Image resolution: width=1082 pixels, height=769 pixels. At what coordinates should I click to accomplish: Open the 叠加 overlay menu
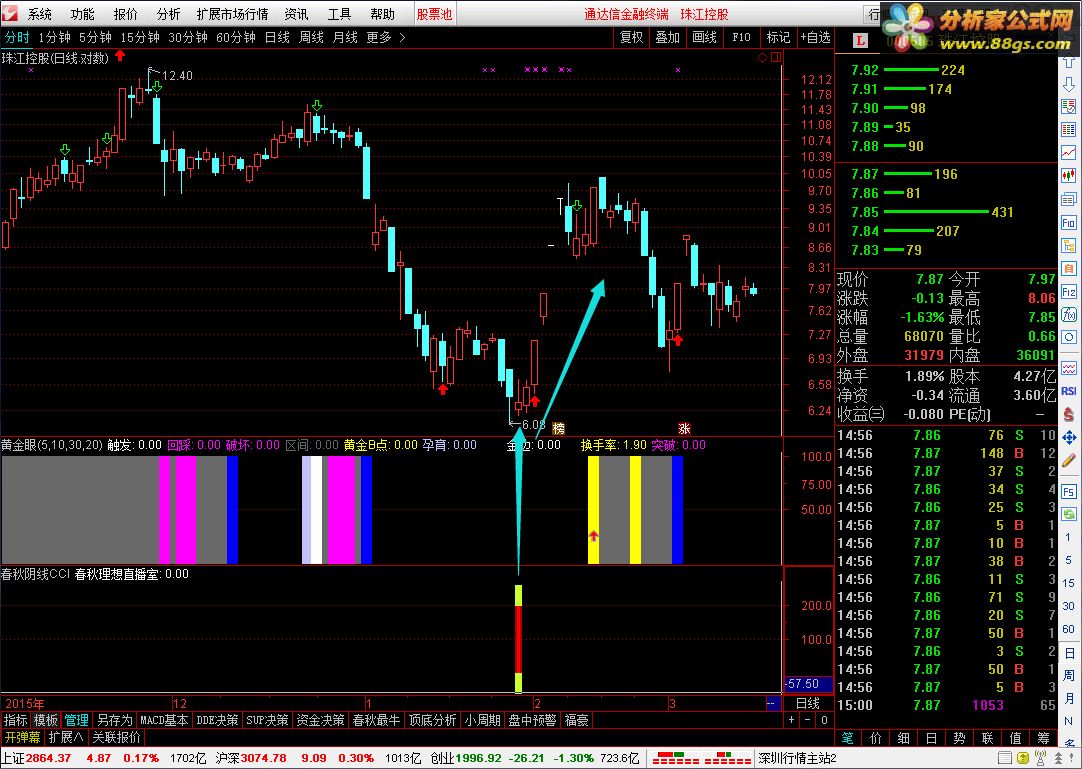667,37
